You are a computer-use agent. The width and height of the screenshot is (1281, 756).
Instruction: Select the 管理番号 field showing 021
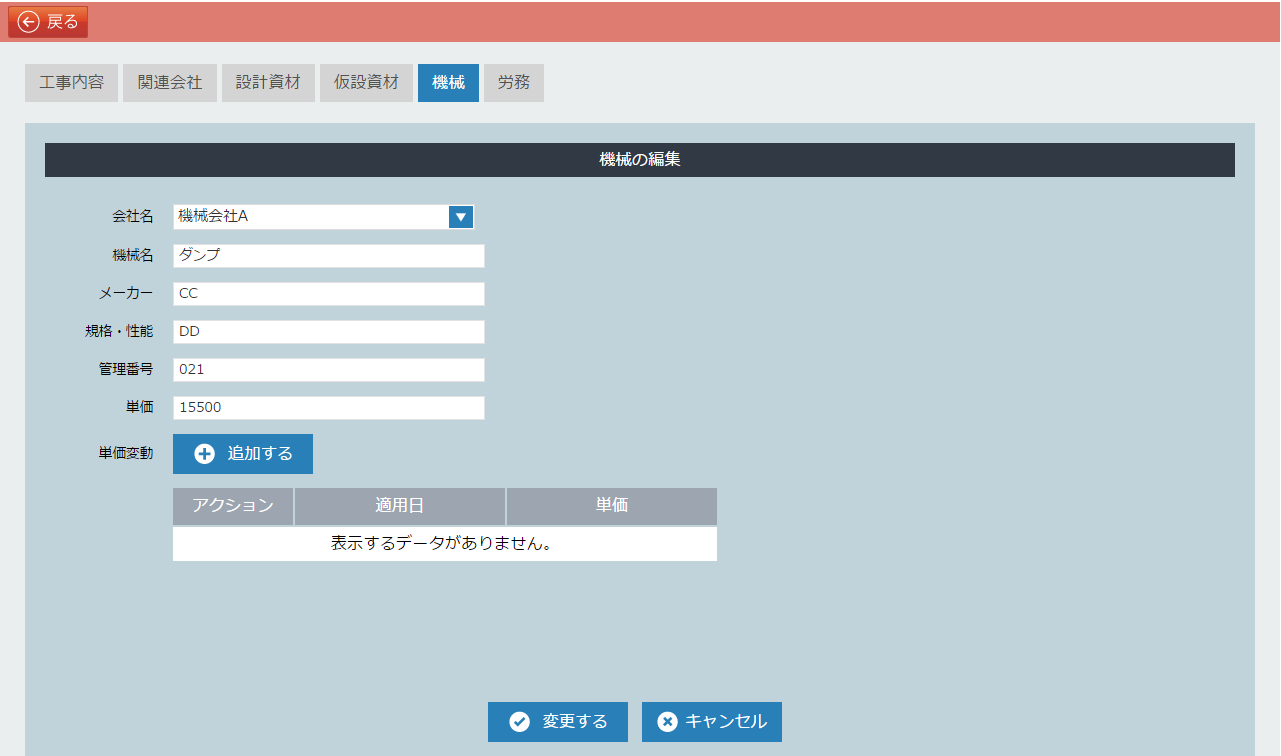(x=329, y=370)
